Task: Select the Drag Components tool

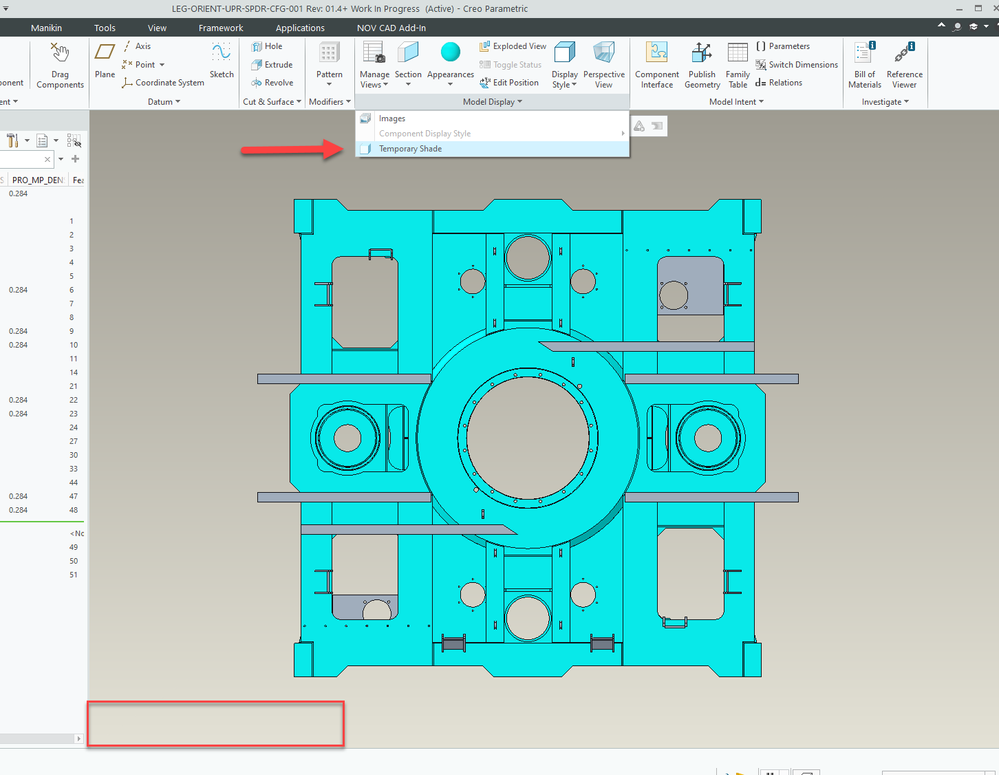Action: point(60,65)
